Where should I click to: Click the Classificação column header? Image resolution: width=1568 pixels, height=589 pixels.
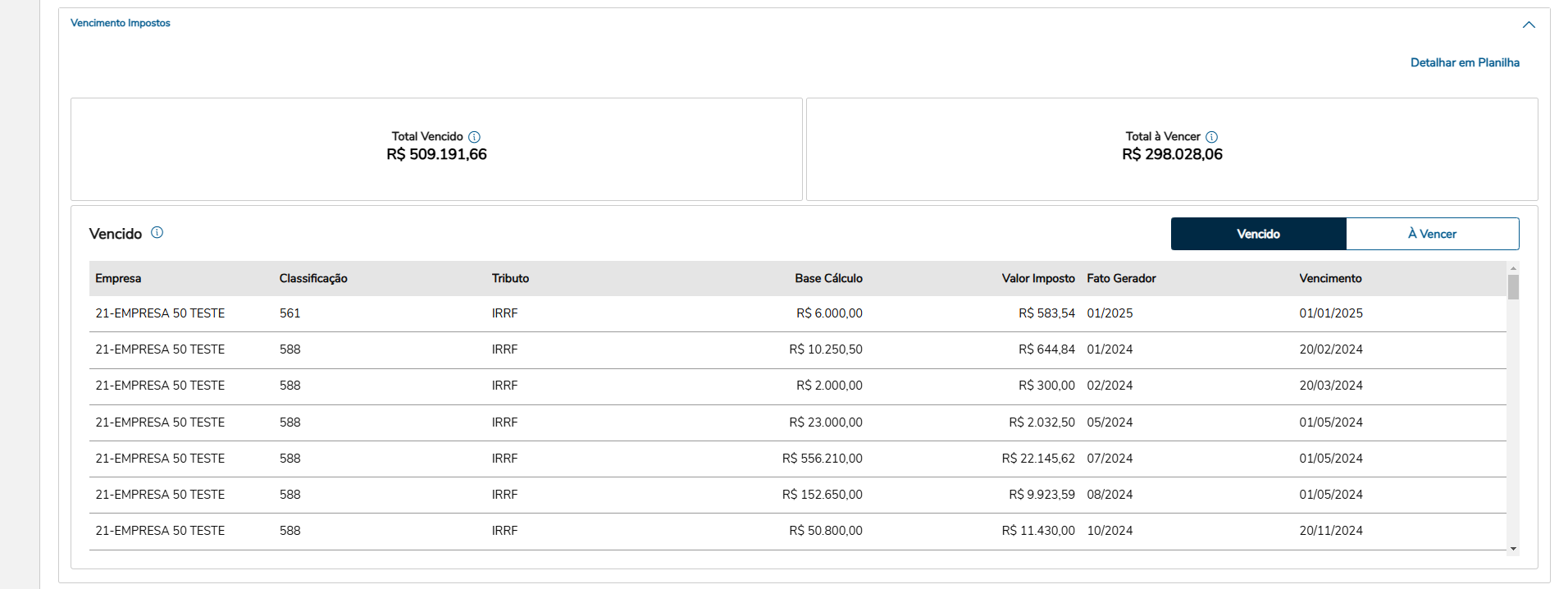tap(313, 279)
